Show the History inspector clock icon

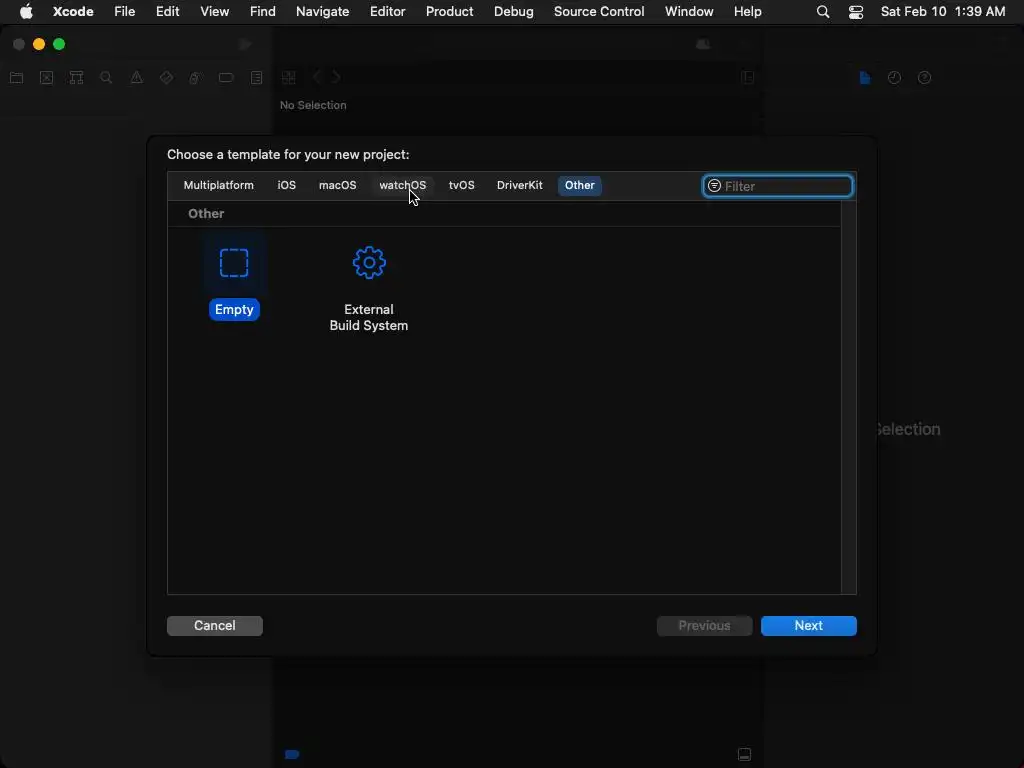[x=895, y=78]
